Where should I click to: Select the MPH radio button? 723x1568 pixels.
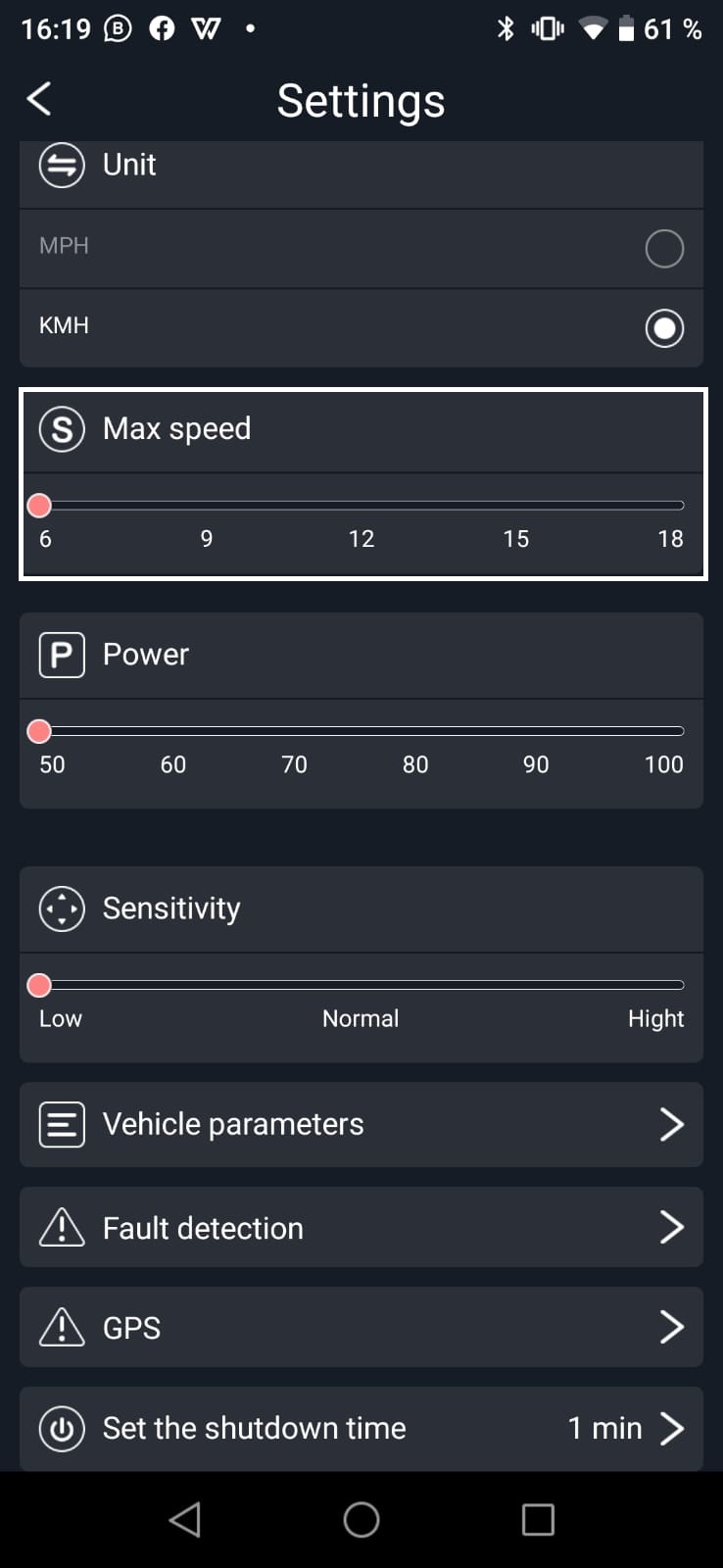coord(664,249)
